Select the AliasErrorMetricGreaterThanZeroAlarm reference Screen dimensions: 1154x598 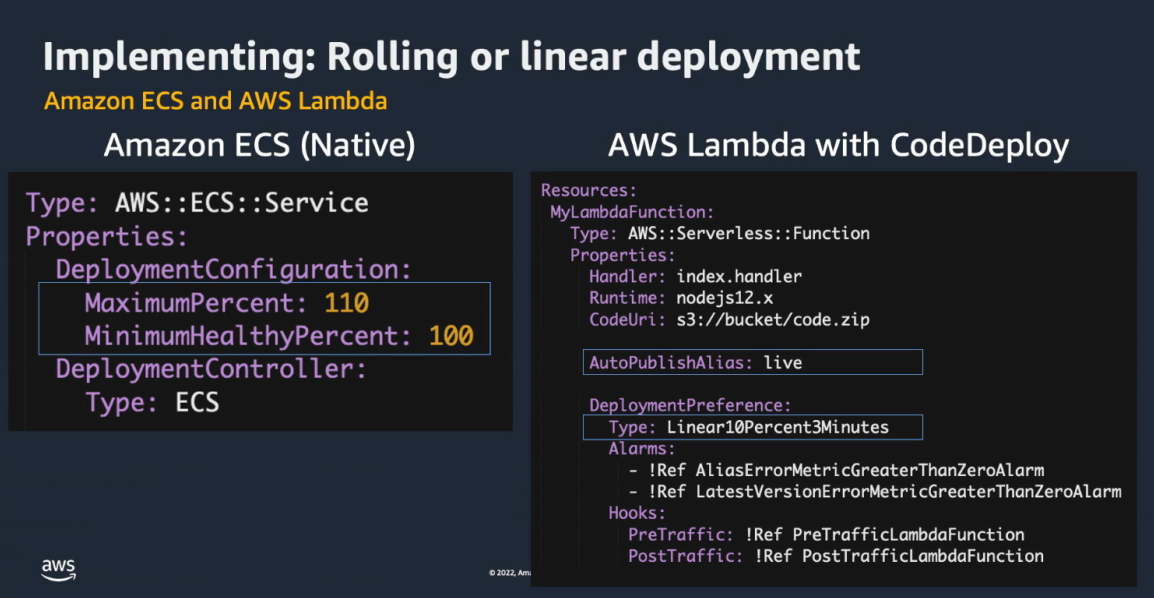pyautogui.click(x=869, y=470)
